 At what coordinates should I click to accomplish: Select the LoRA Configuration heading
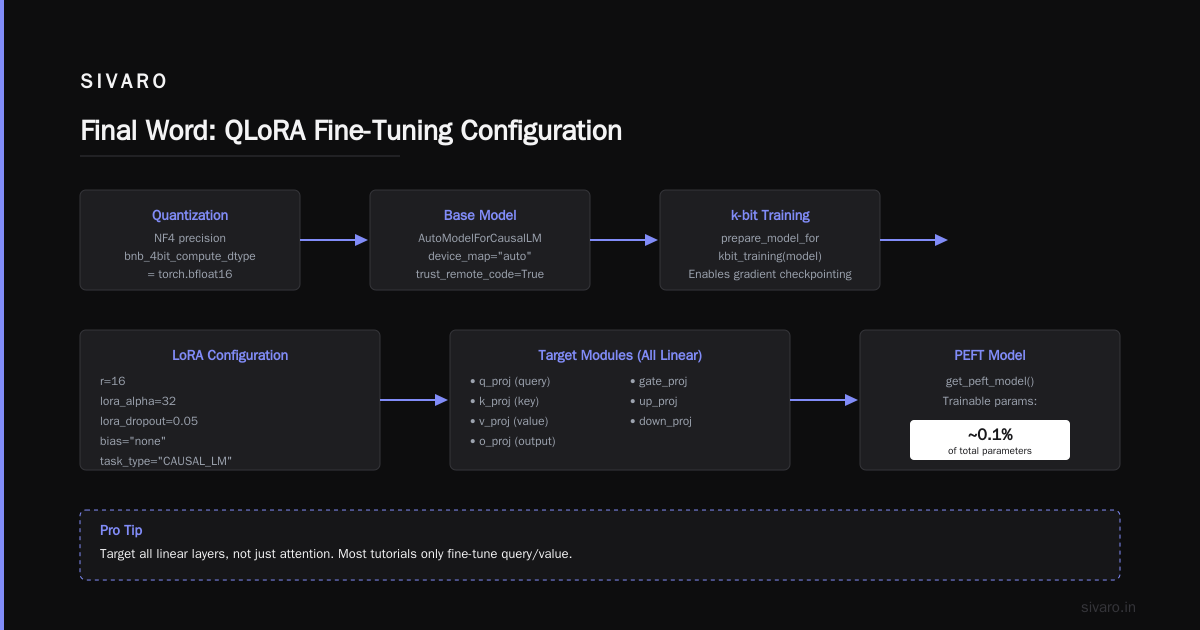230,355
